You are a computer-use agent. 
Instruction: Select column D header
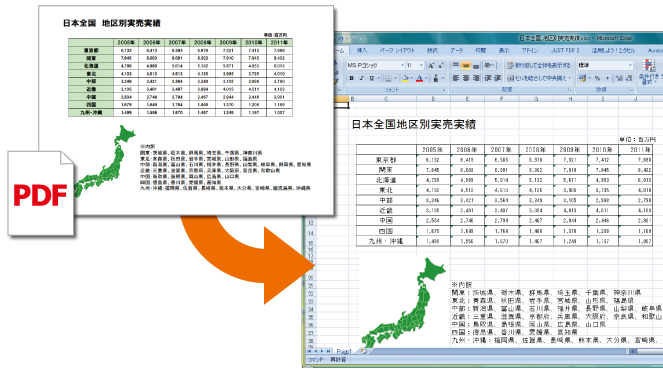[433, 99]
